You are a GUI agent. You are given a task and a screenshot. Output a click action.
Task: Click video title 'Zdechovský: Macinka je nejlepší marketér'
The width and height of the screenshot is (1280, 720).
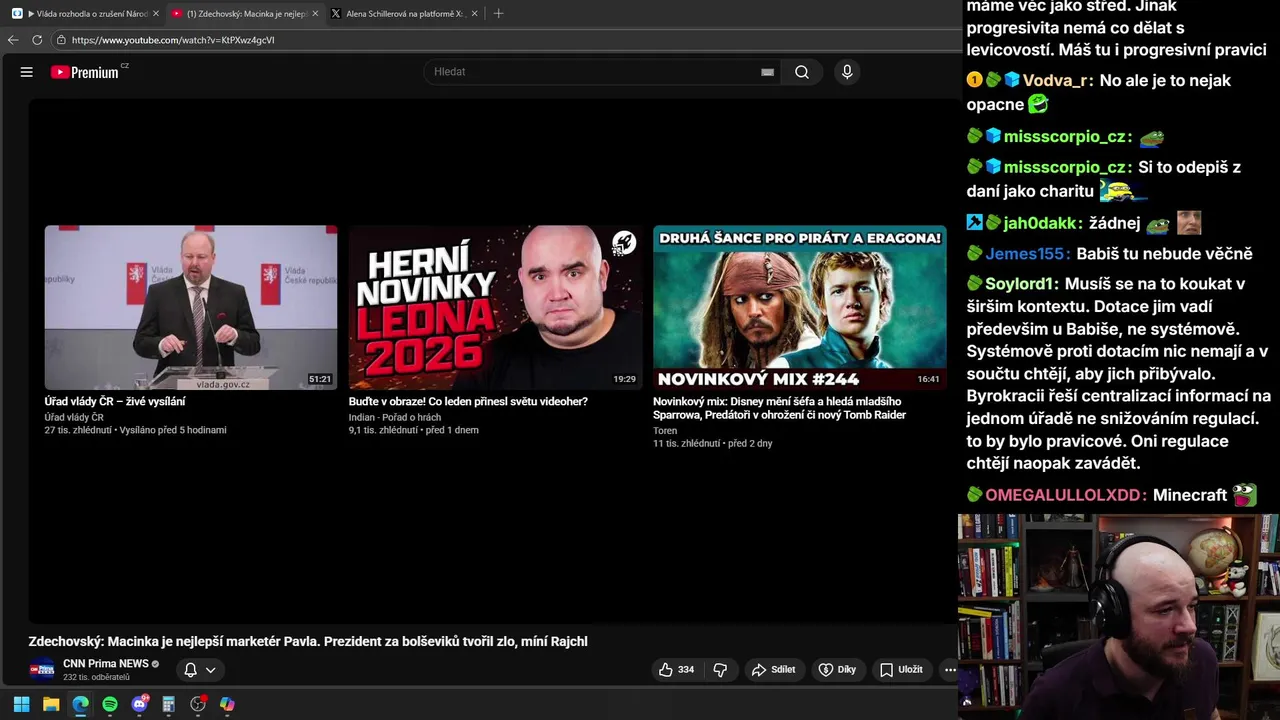pos(308,642)
